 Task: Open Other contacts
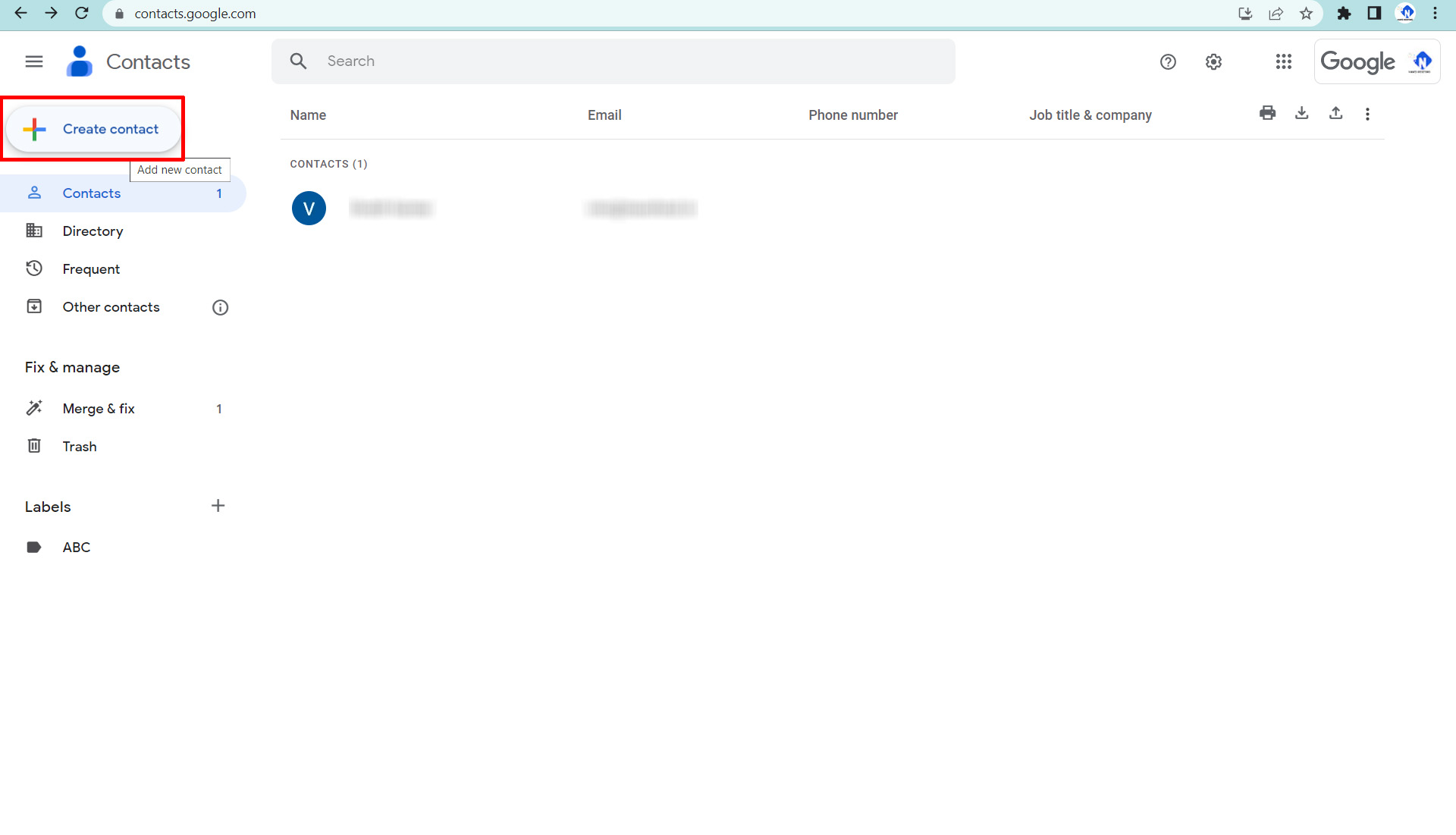click(111, 307)
